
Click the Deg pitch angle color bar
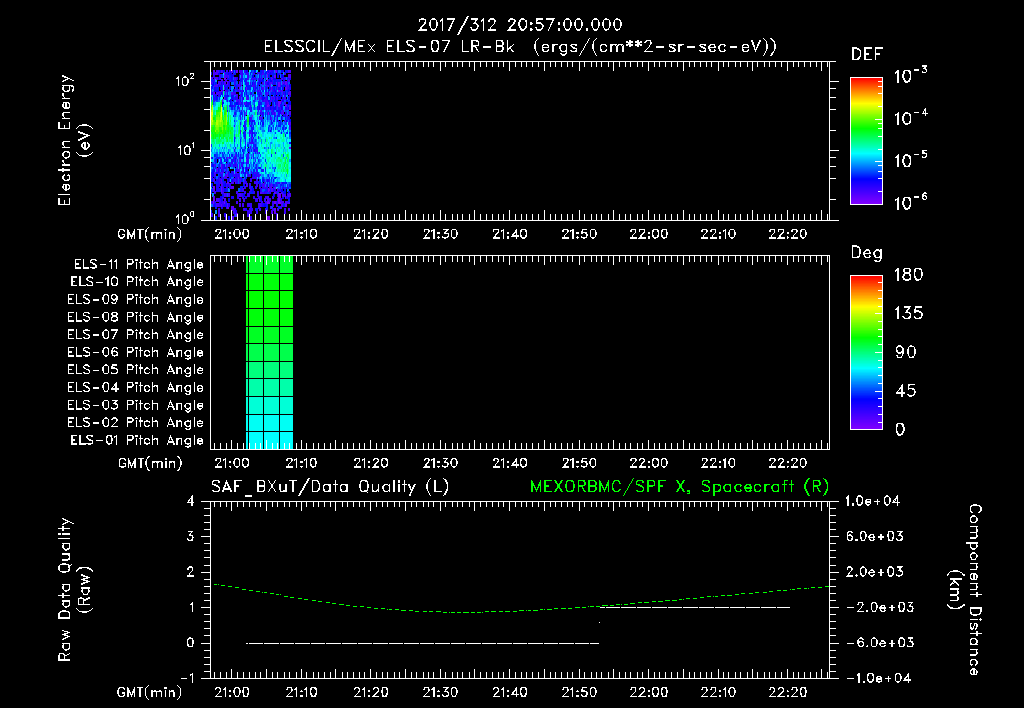(x=866, y=353)
